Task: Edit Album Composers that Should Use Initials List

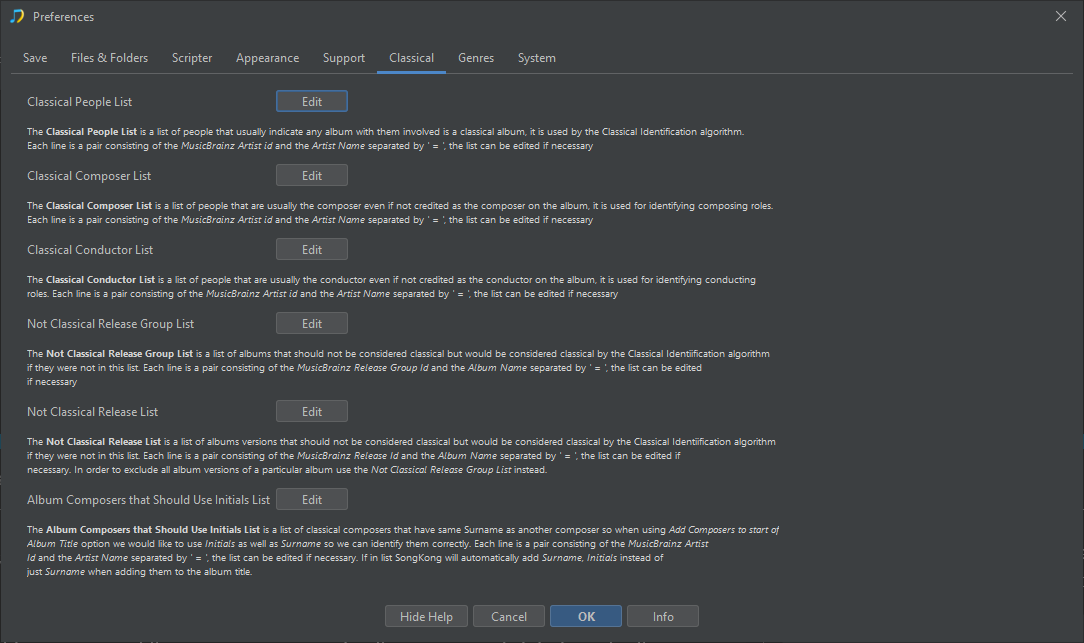Action: (312, 499)
